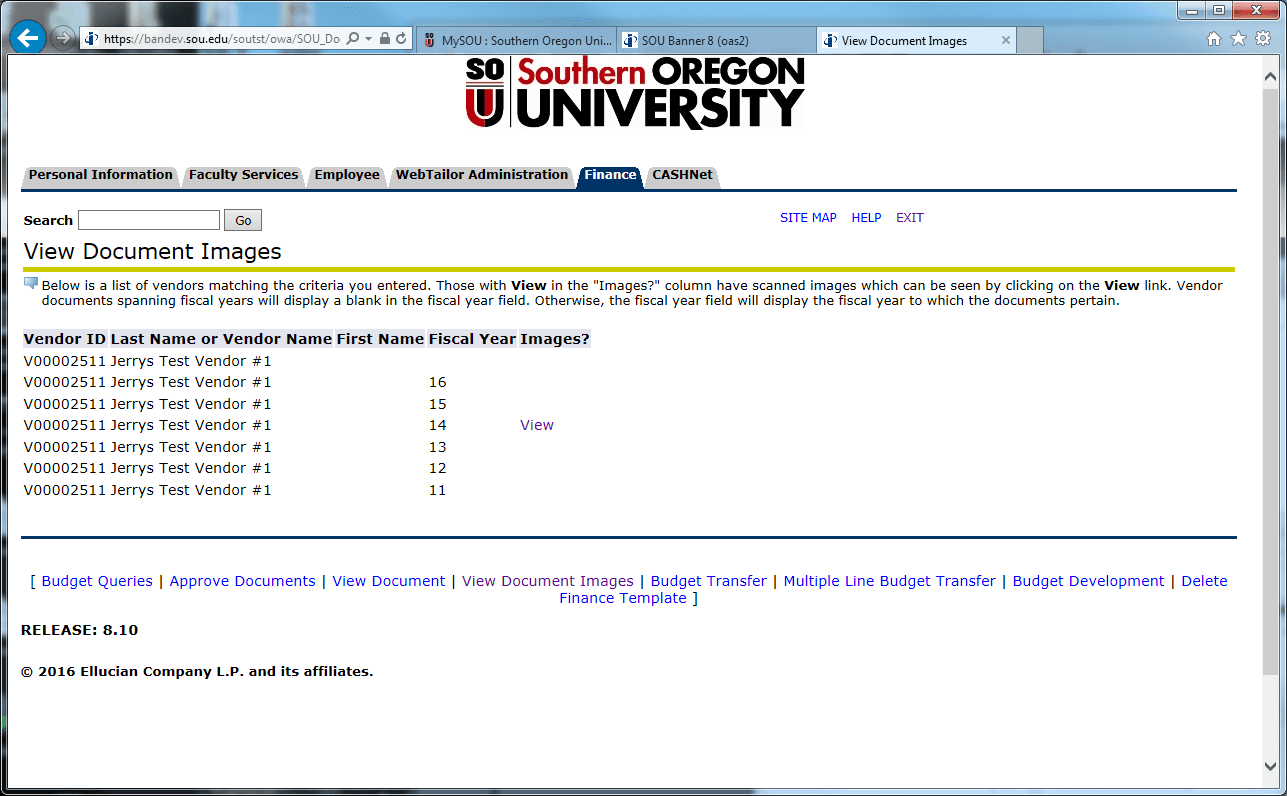Open the Personal Information tab
Viewport: 1287px width, 796px height.
100,175
